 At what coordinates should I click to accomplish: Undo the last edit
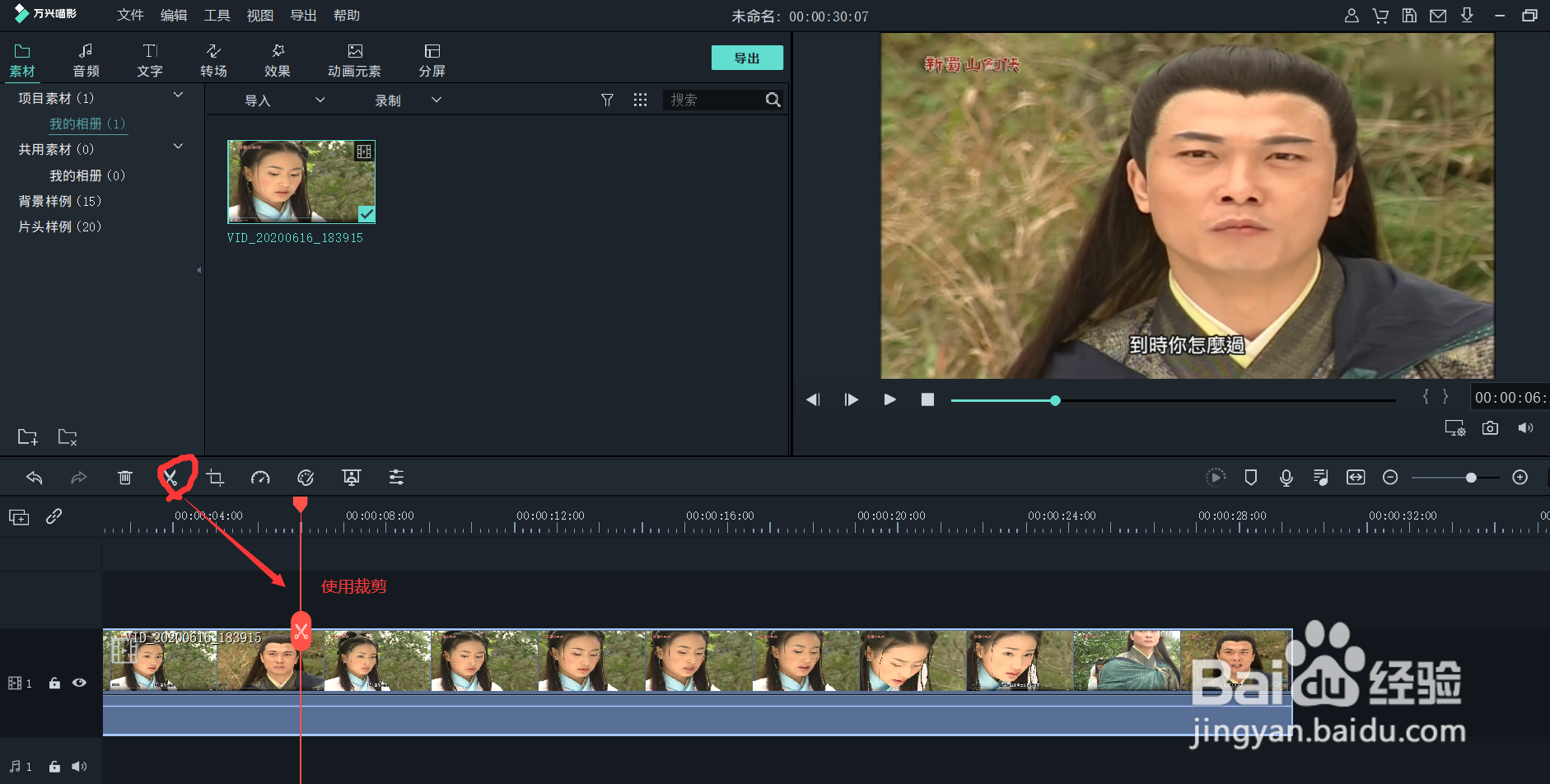(x=35, y=478)
